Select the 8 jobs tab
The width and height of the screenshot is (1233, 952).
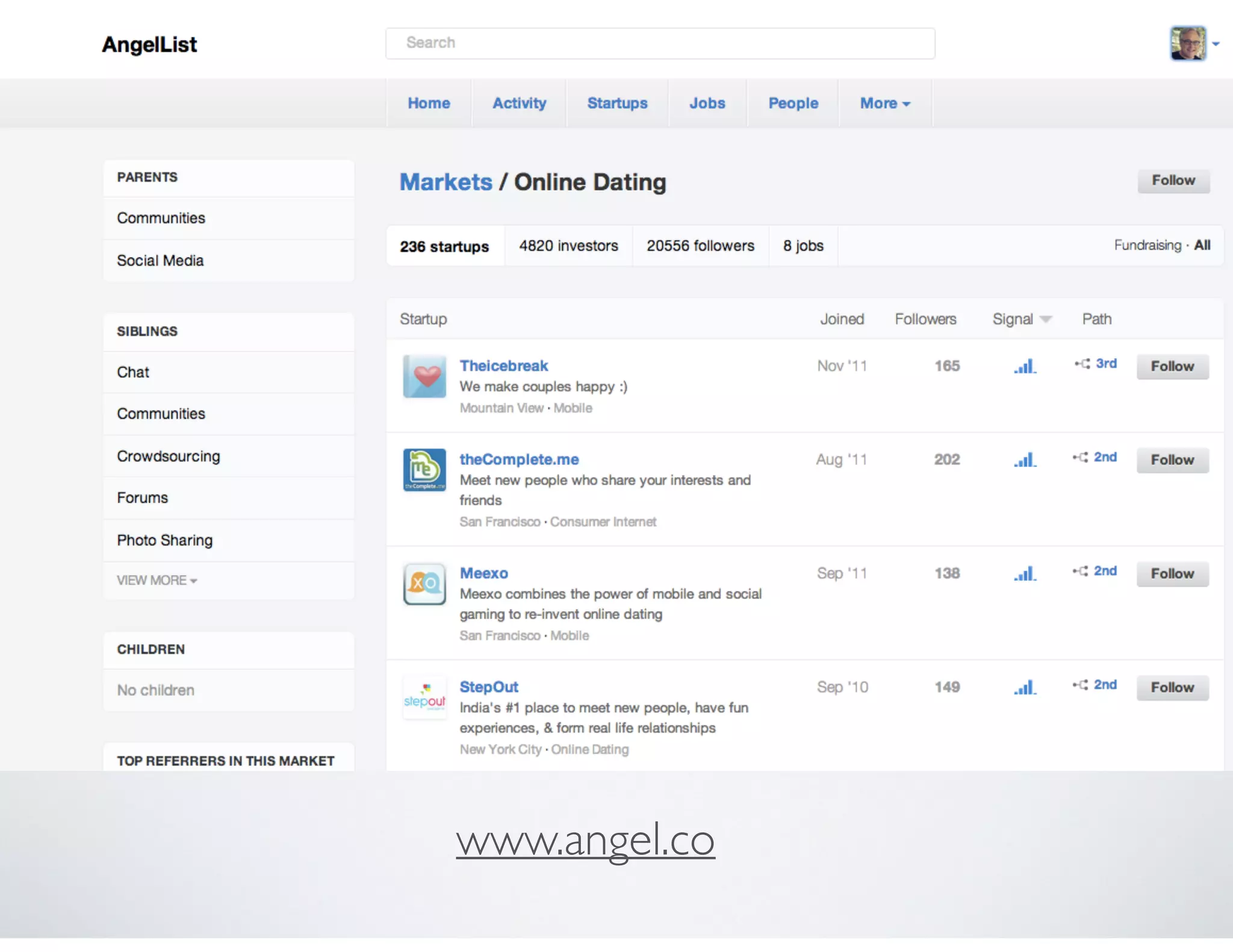(x=803, y=246)
